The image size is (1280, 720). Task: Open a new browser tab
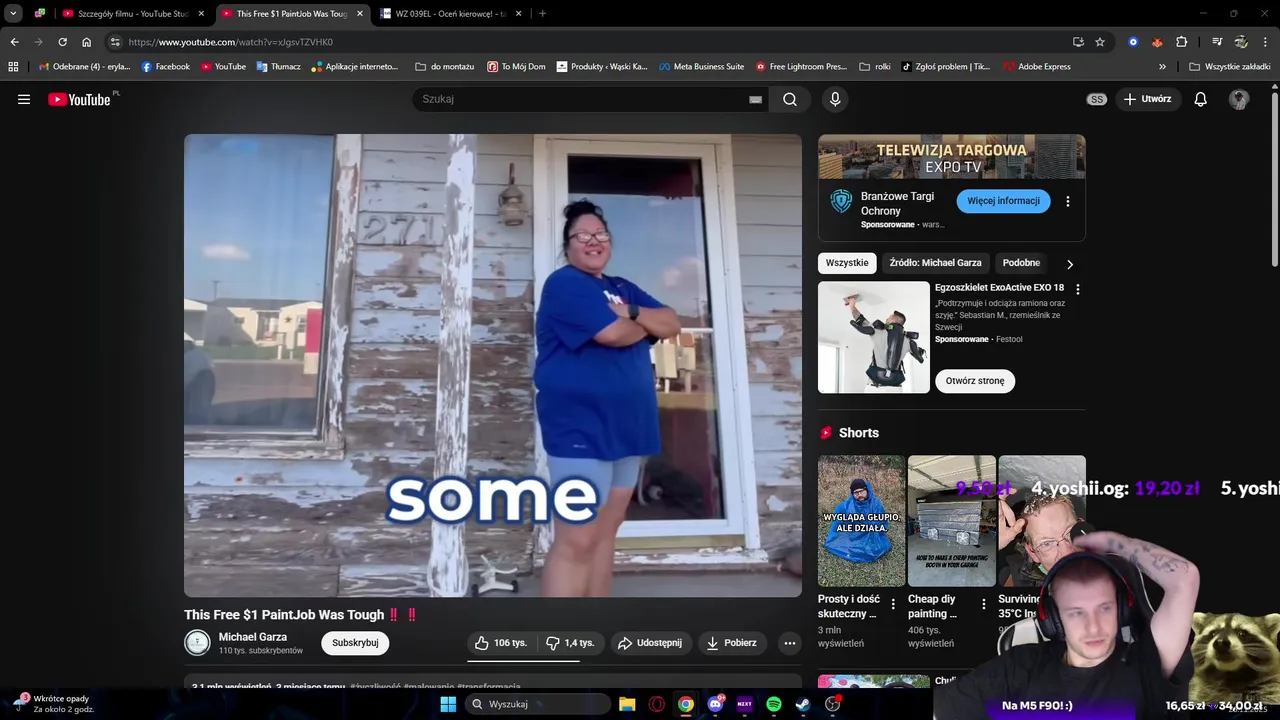coord(542,14)
